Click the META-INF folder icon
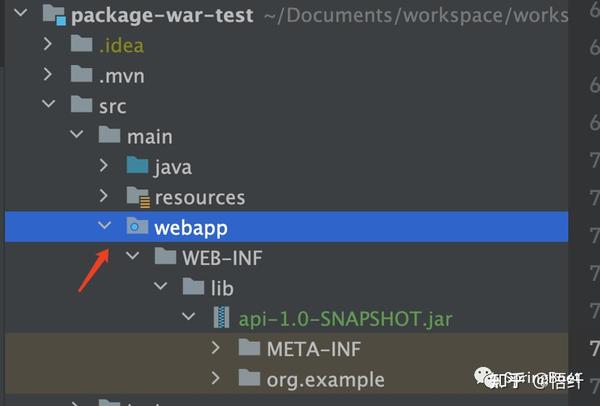This screenshot has height=406, width=600. tap(250, 349)
